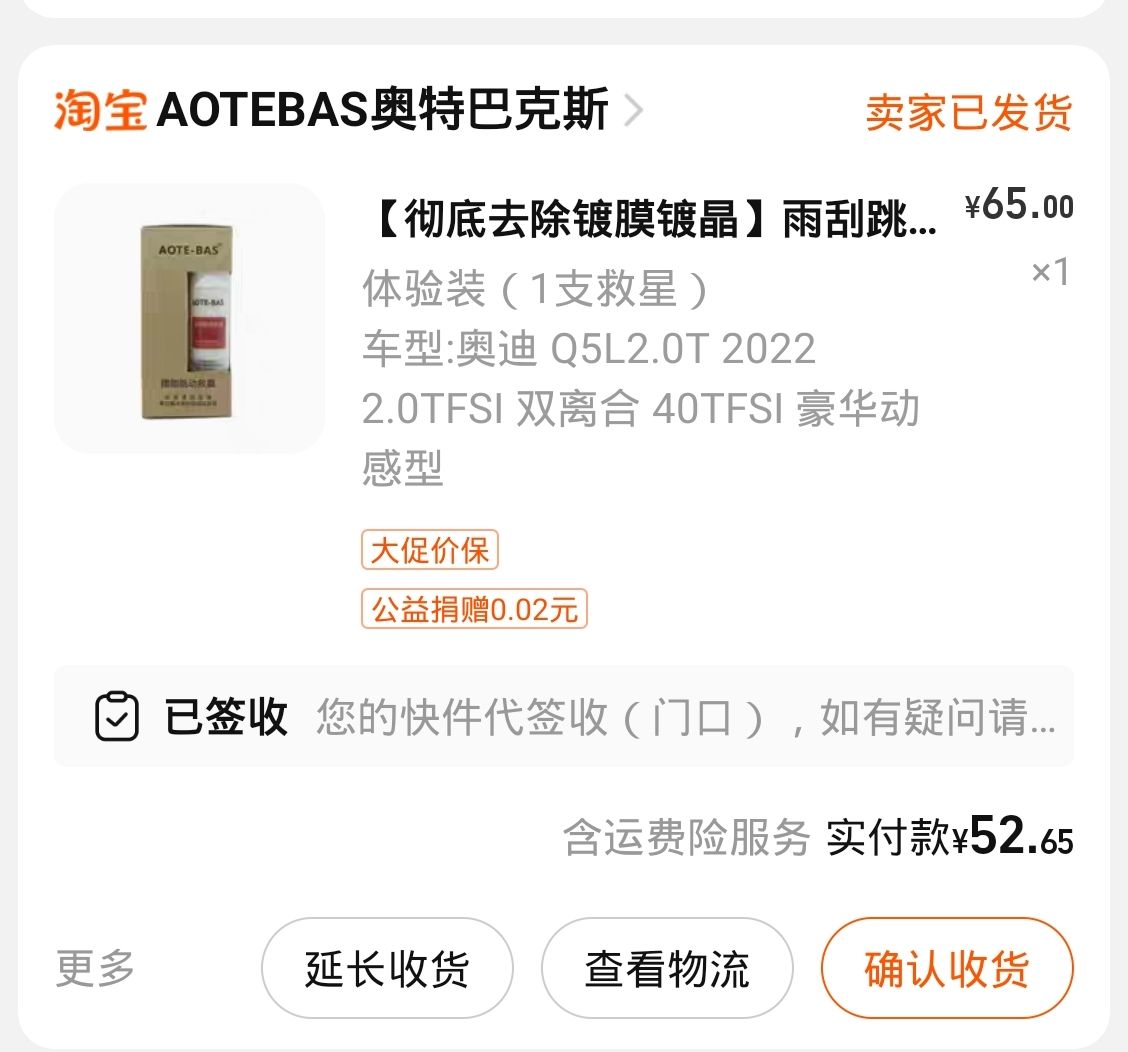Tap the 延长收货 button
The image size is (1128, 1052).
(x=387, y=968)
